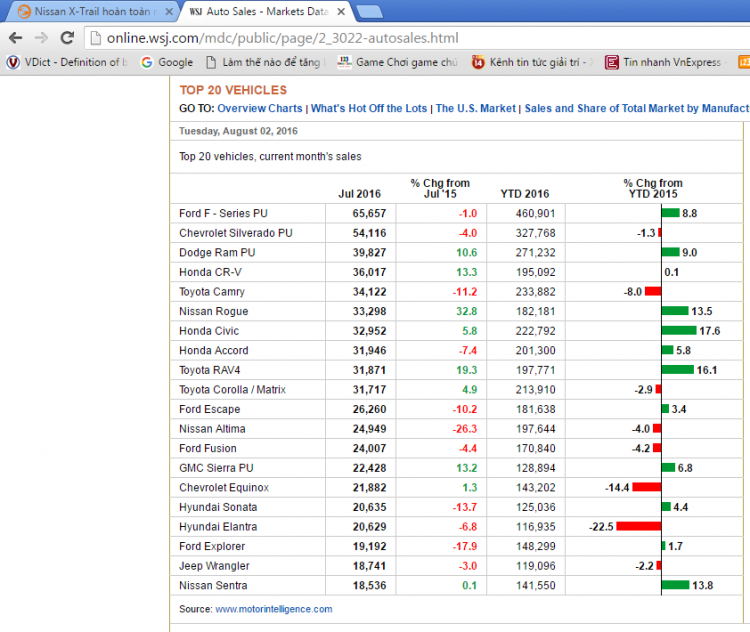Open the 'Làm thế nào để tăng' bookmark

click(x=265, y=62)
